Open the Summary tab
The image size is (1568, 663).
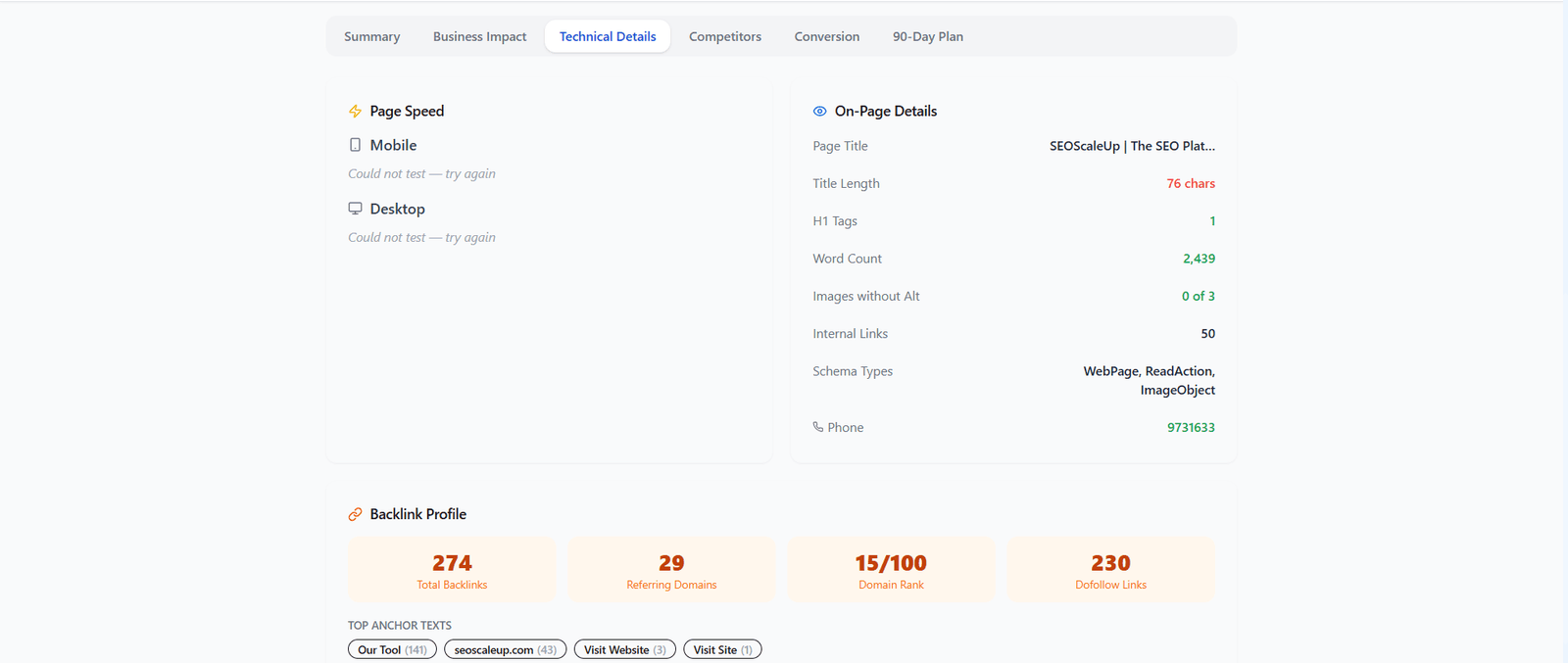coord(371,36)
